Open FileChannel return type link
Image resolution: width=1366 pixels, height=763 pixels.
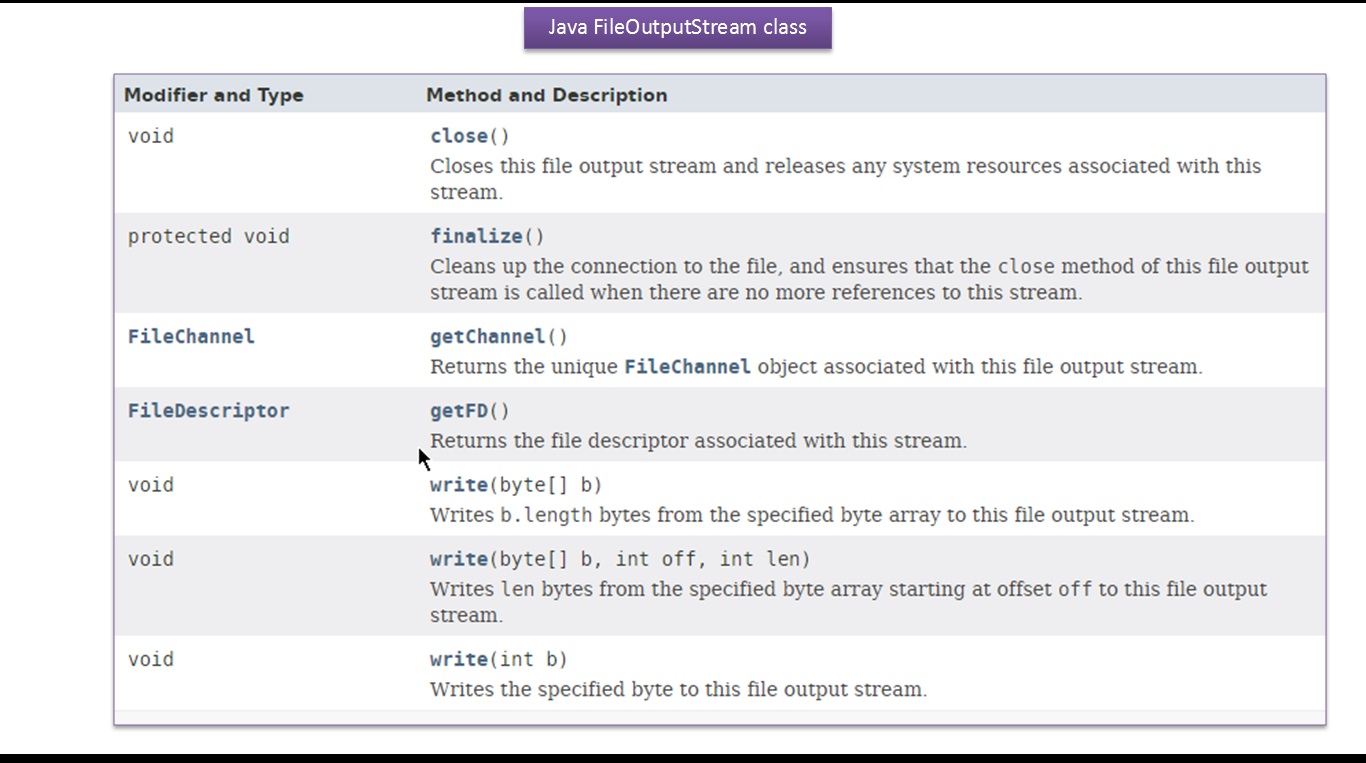pyautogui.click(x=191, y=336)
